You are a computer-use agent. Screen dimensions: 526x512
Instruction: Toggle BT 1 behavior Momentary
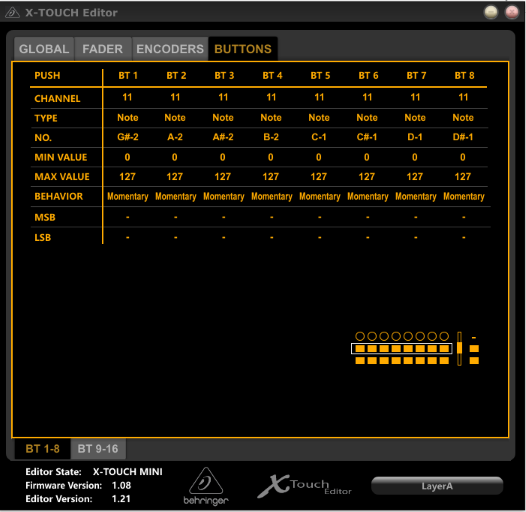128,197
